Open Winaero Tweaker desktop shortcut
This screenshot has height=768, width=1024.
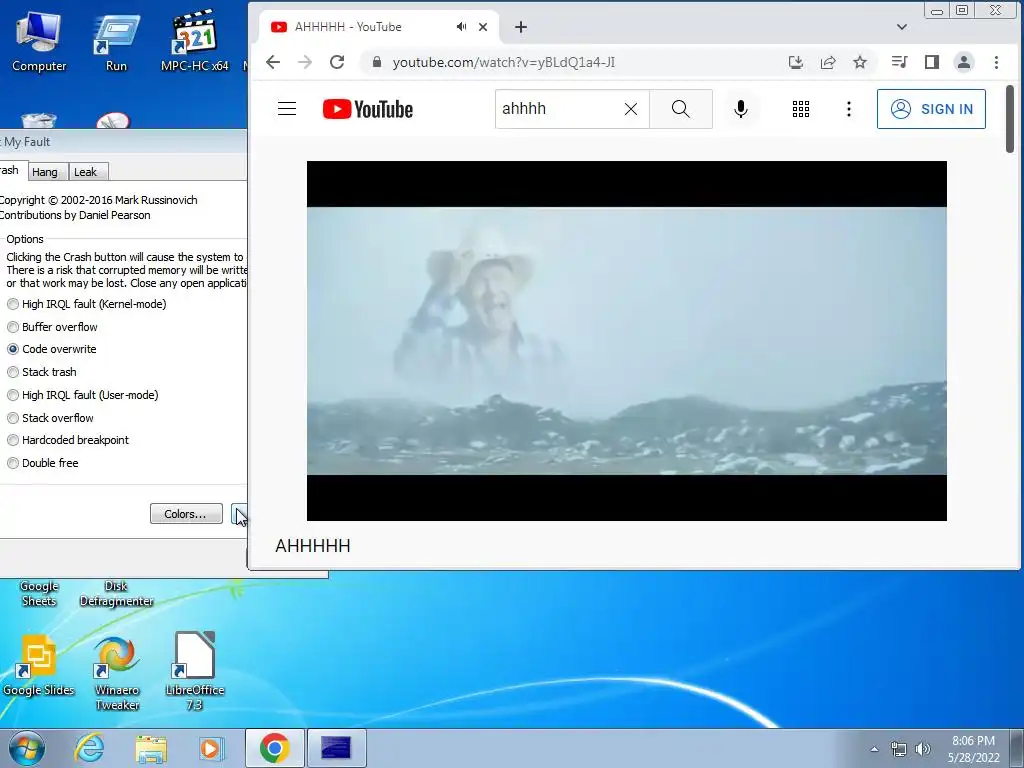[x=117, y=673]
